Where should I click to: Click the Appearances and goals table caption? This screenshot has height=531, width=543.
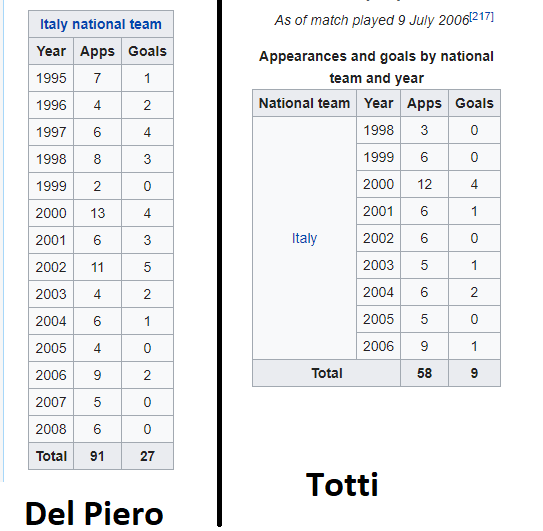376,67
